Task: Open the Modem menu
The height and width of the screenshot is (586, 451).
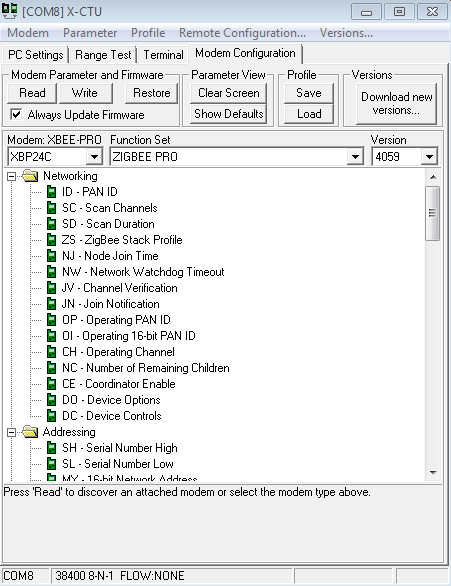Action: click(x=28, y=33)
